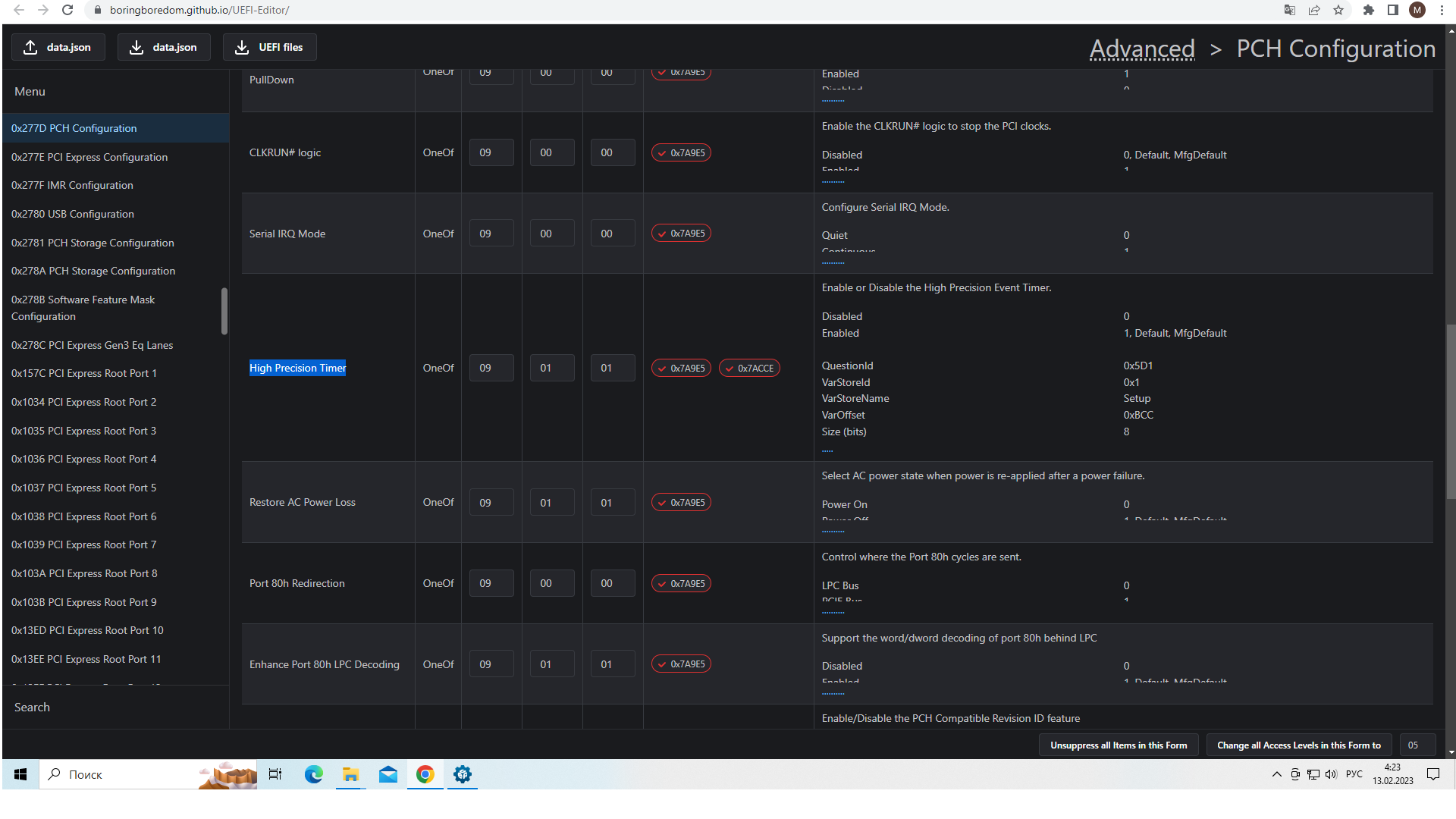Reload the page with browser refresh icon
This screenshot has width=1456, height=819.
point(67,10)
